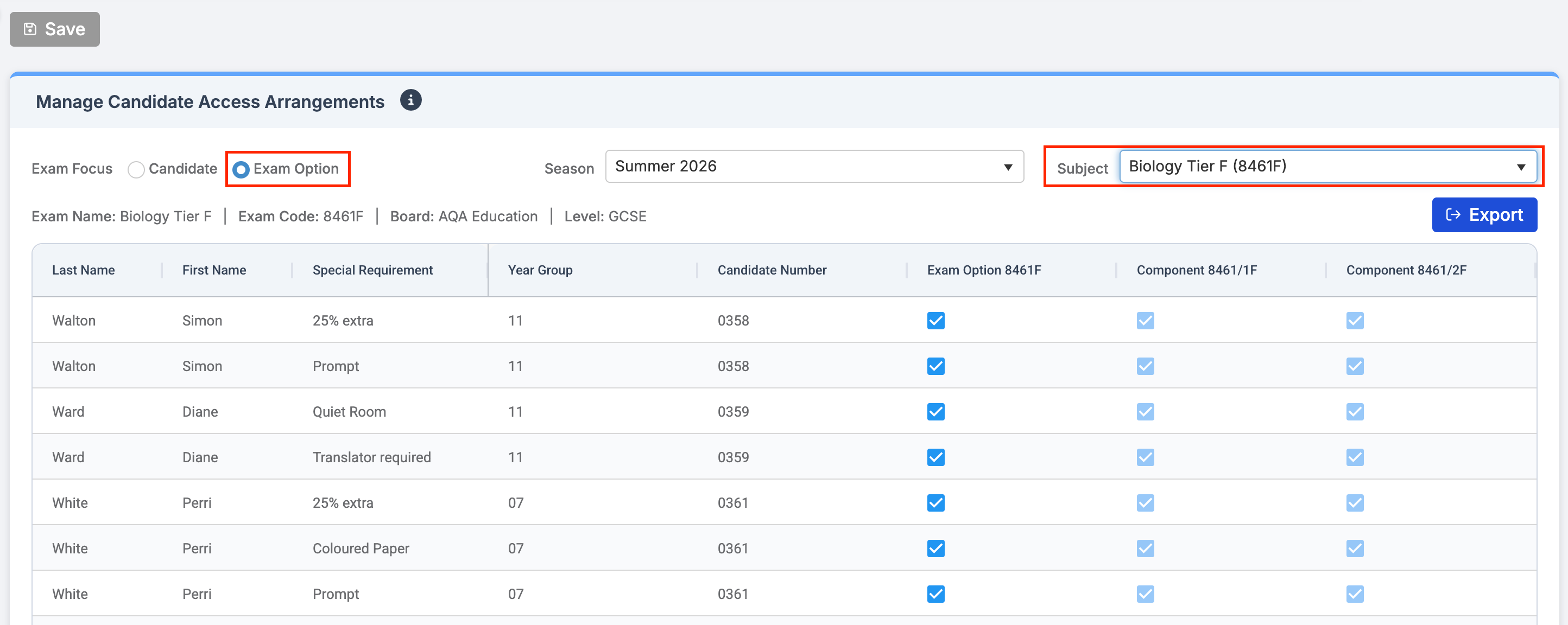Screen dimensions: 1568x625
Task: Click the Component 8461/1F column header
Action: pos(1197,270)
